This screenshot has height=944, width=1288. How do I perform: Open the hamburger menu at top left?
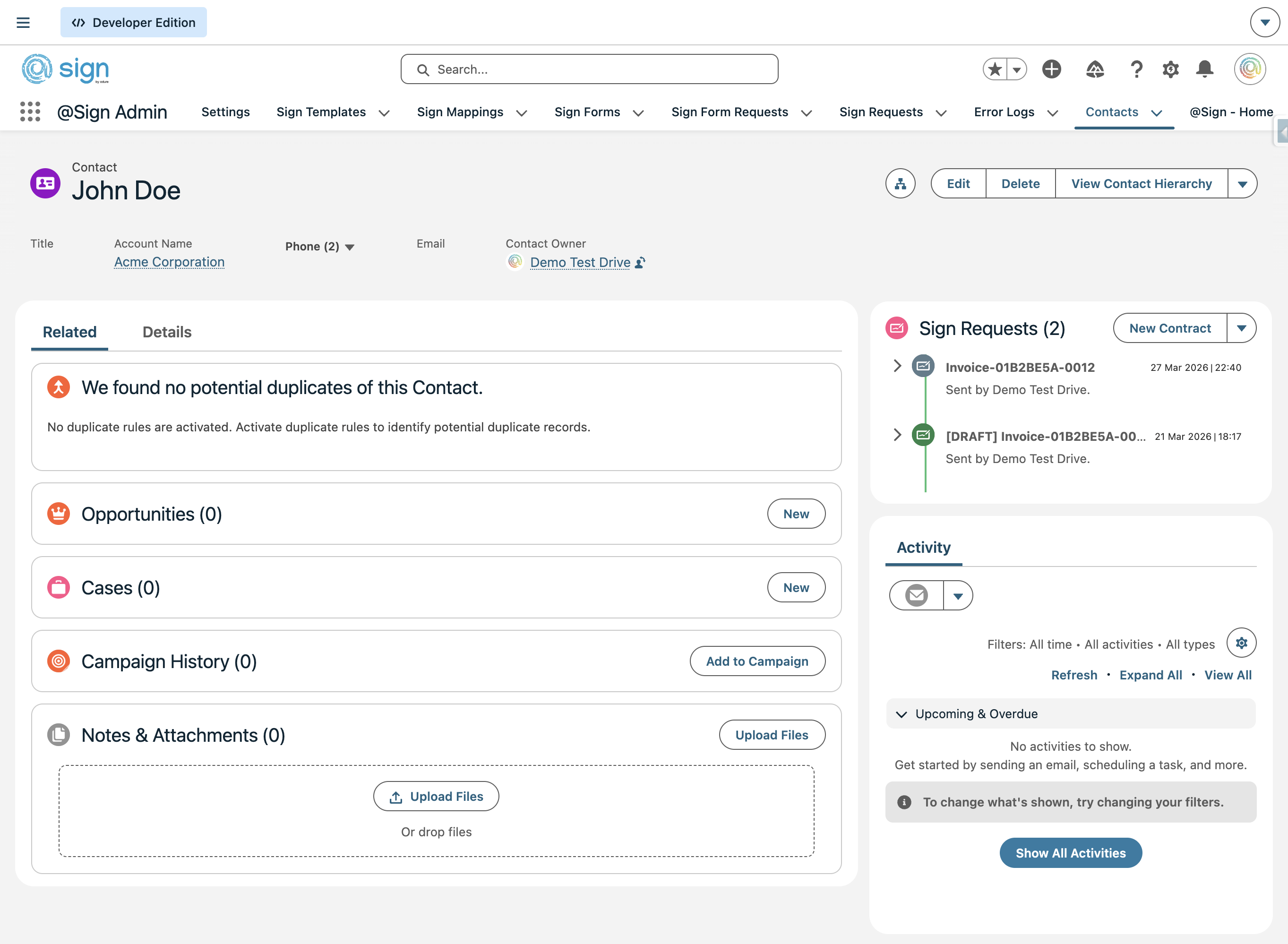click(x=23, y=23)
